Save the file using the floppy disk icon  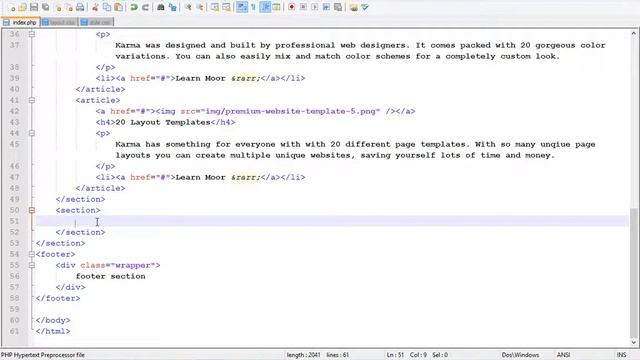[34, 7]
